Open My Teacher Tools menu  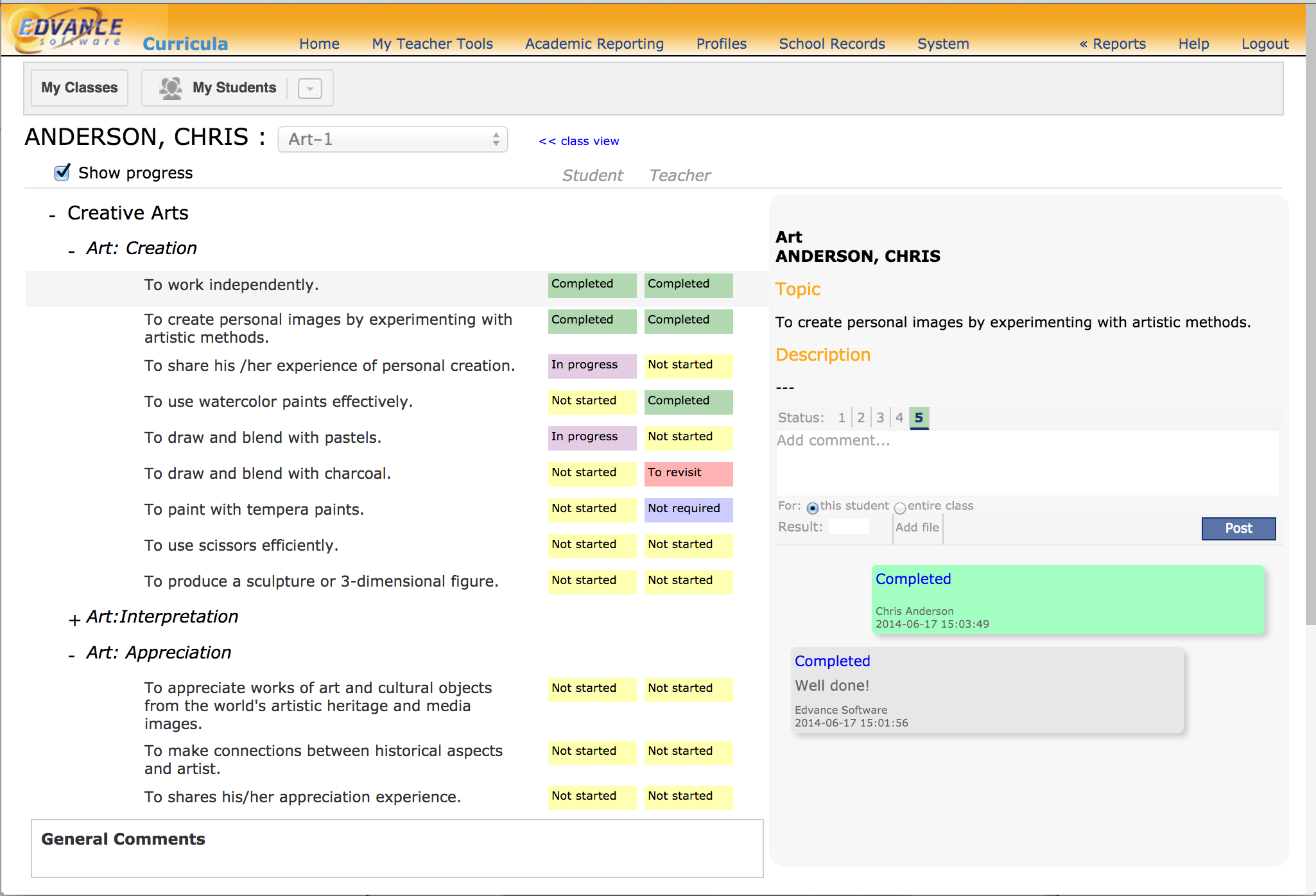click(x=433, y=44)
